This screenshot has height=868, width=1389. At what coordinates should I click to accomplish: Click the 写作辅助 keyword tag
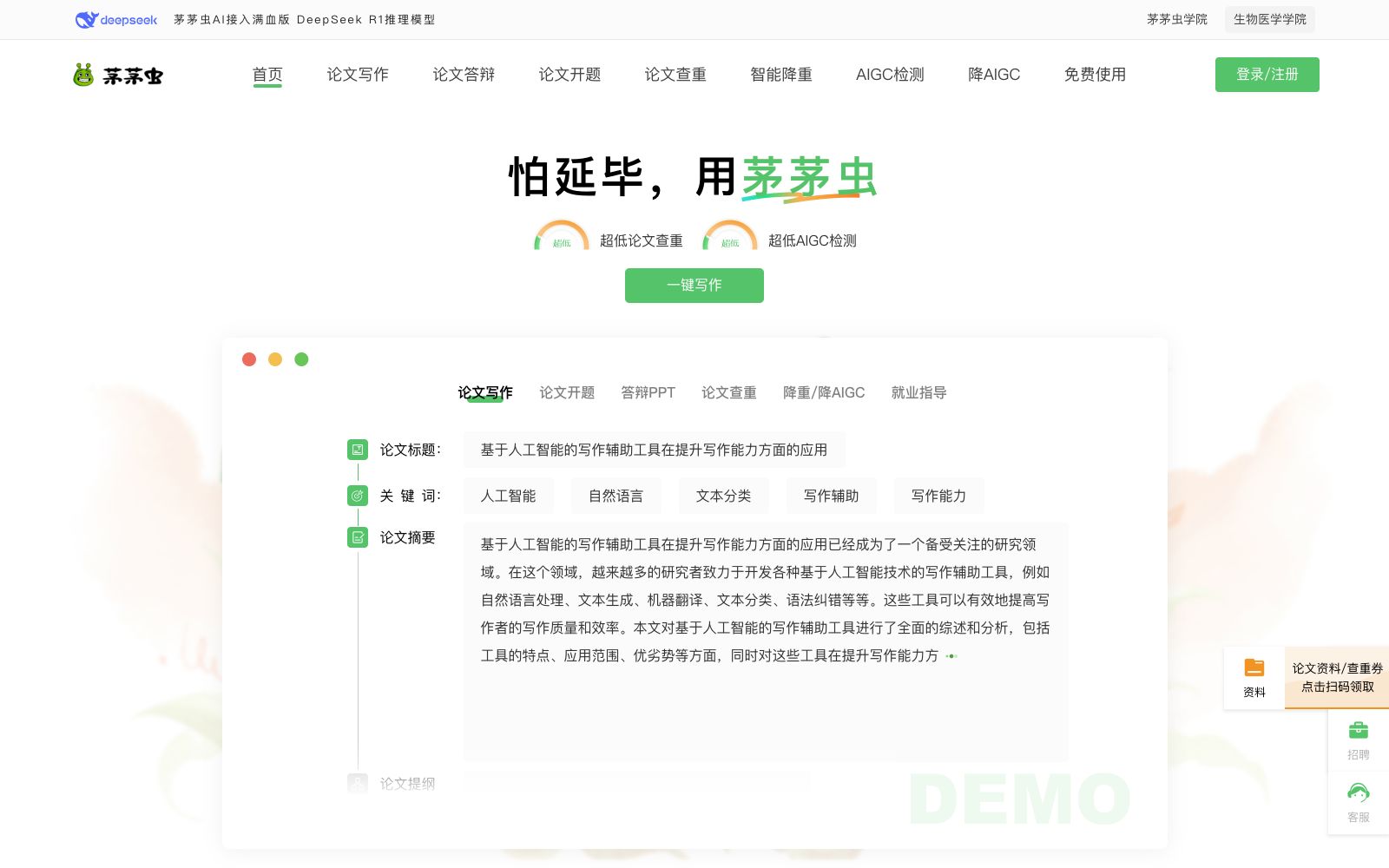(x=832, y=496)
